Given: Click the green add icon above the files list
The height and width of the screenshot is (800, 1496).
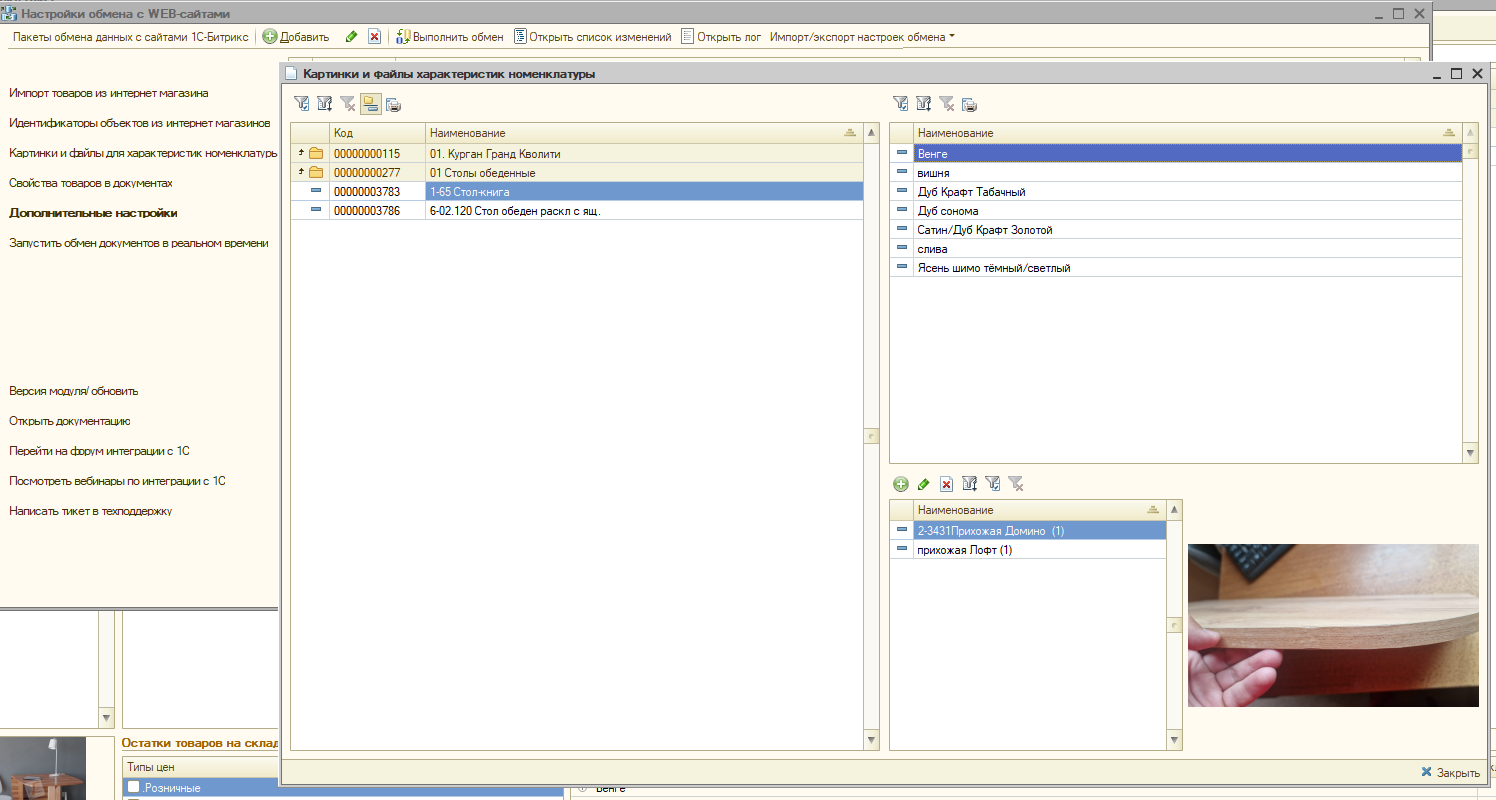Looking at the screenshot, I should click(x=901, y=484).
